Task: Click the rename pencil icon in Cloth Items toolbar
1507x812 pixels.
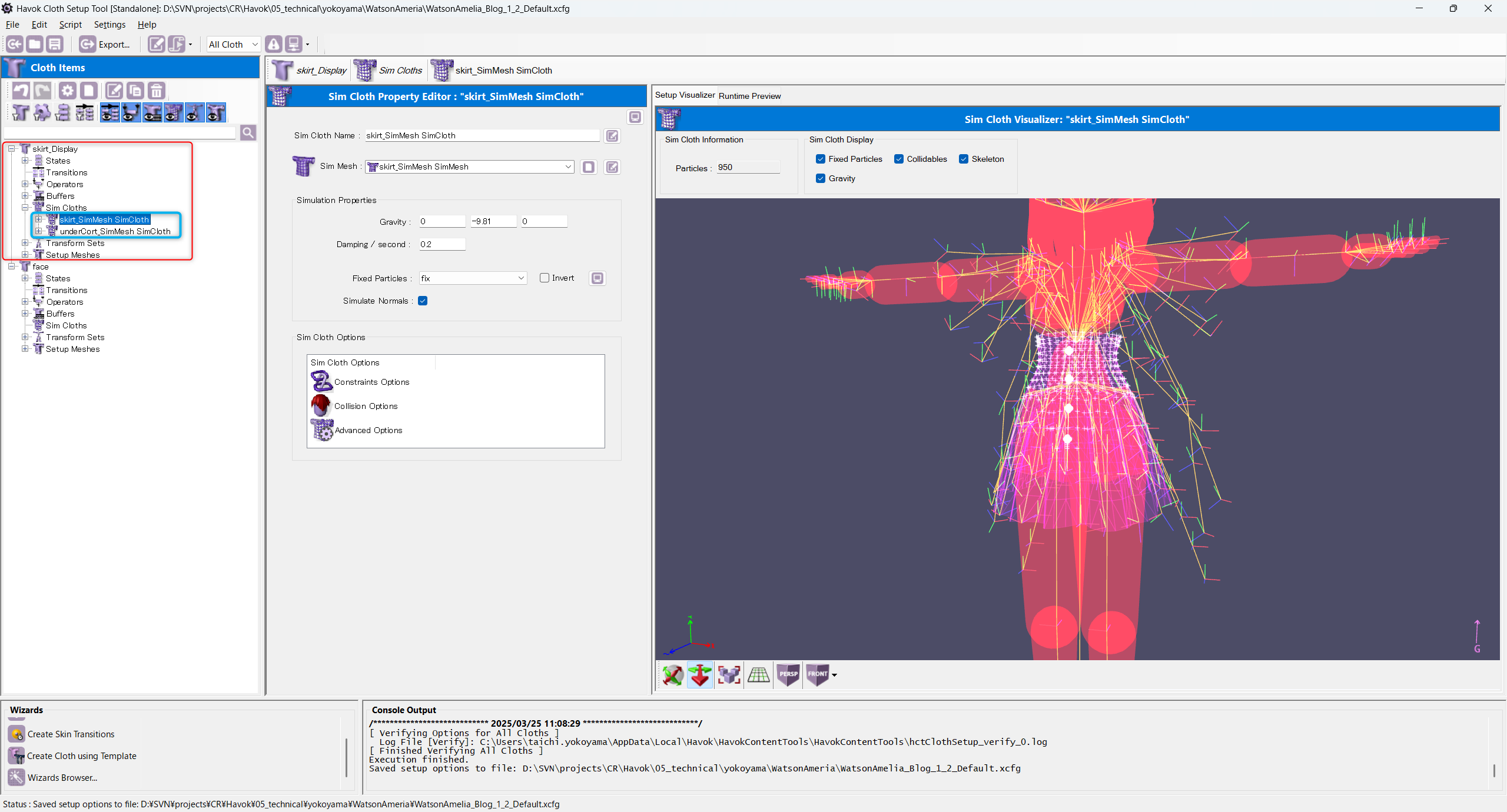Action: pos(114,91)
